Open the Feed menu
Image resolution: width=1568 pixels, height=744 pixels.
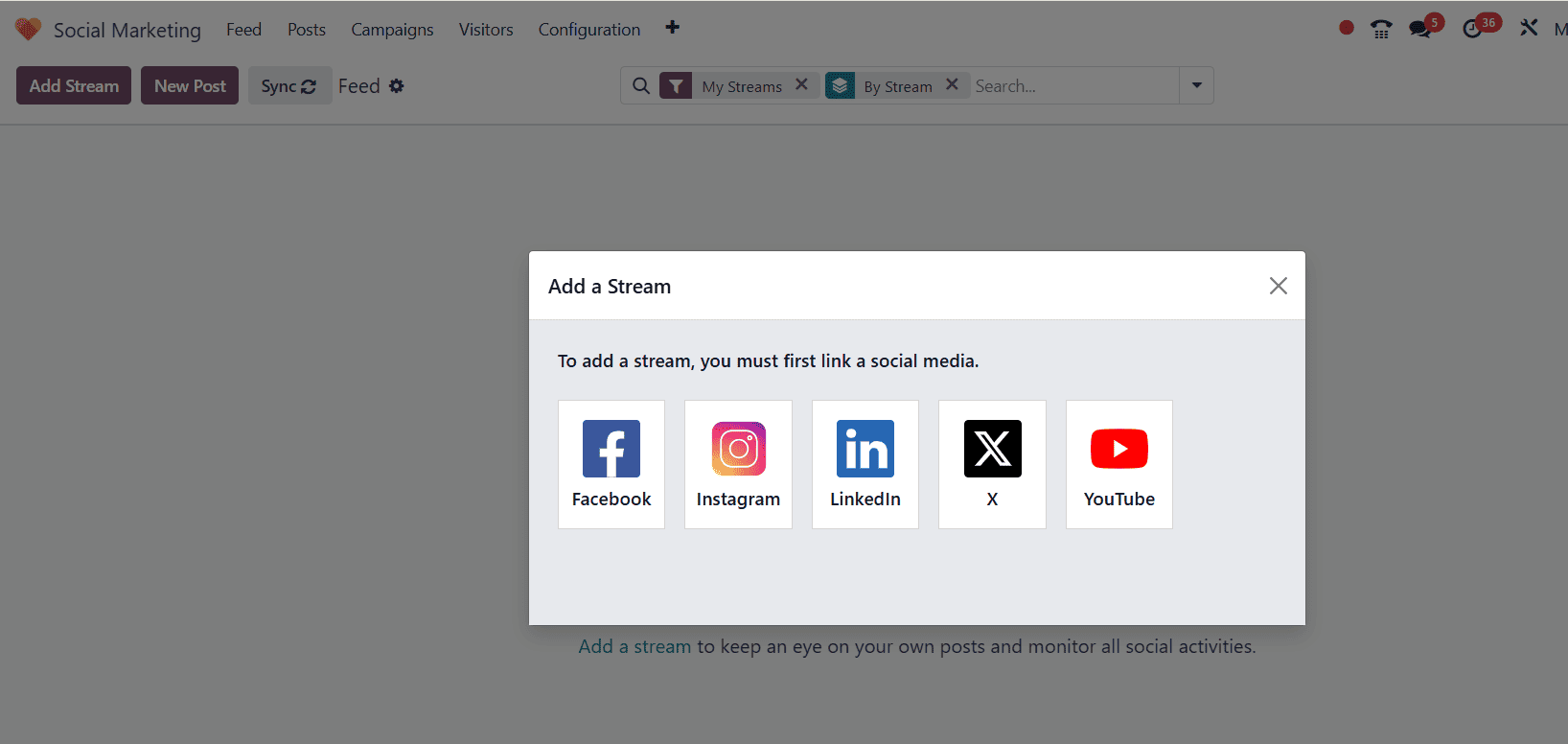243,30
